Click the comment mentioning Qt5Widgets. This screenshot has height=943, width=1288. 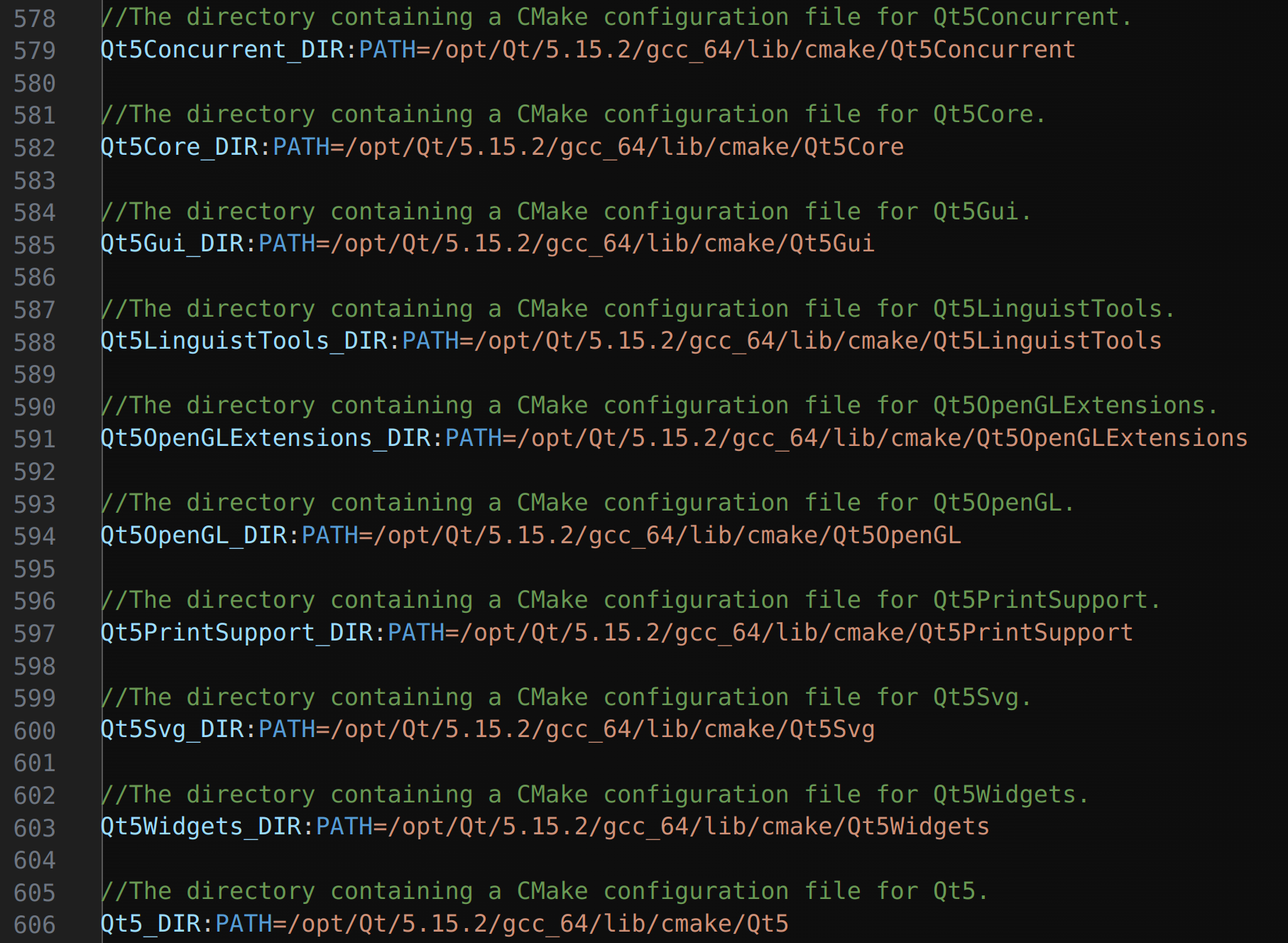[595, 795]
